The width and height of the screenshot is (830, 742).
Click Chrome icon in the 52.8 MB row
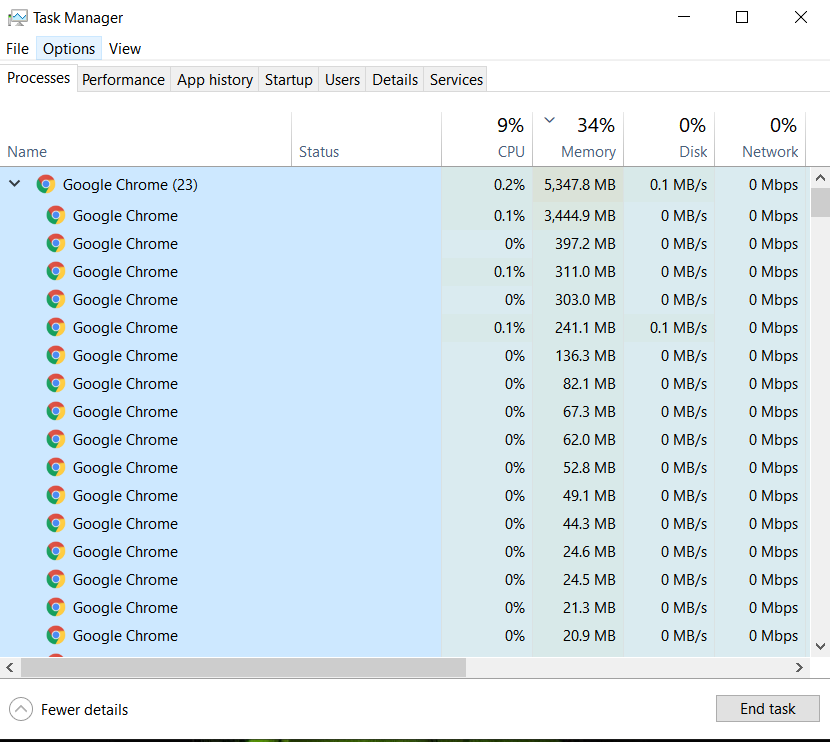56,467
